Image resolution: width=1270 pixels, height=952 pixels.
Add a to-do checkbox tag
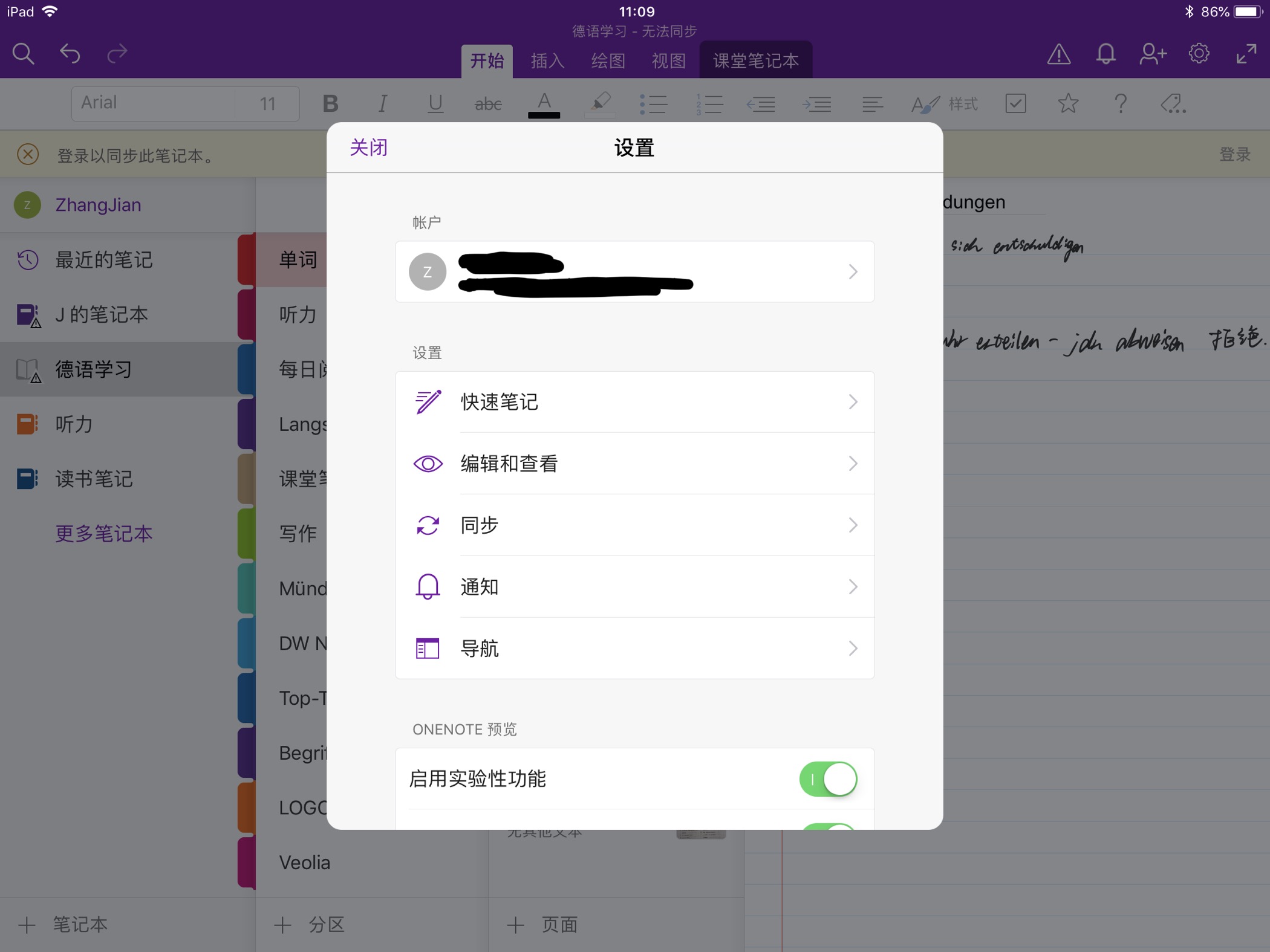click(1015, 103)
